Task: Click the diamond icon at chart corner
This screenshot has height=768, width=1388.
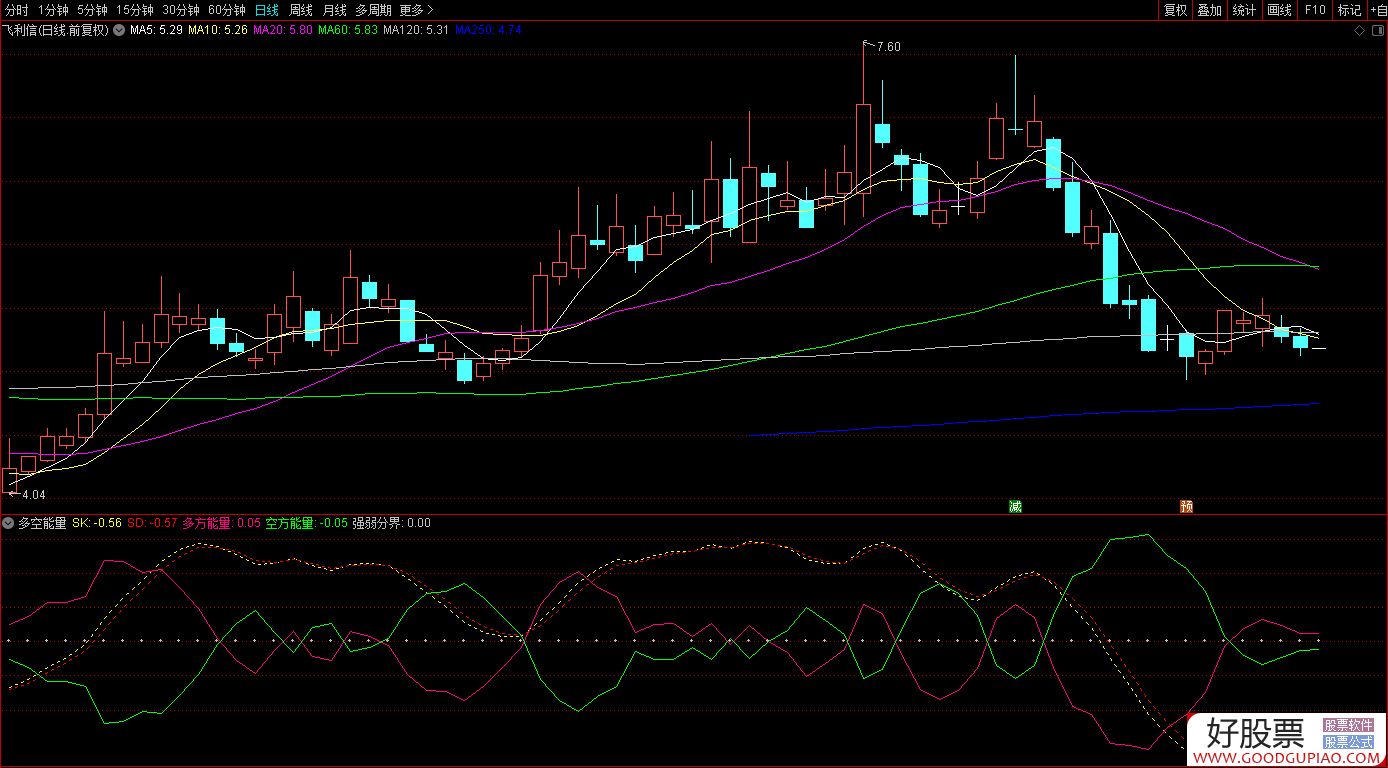Action: point(1360,30)
